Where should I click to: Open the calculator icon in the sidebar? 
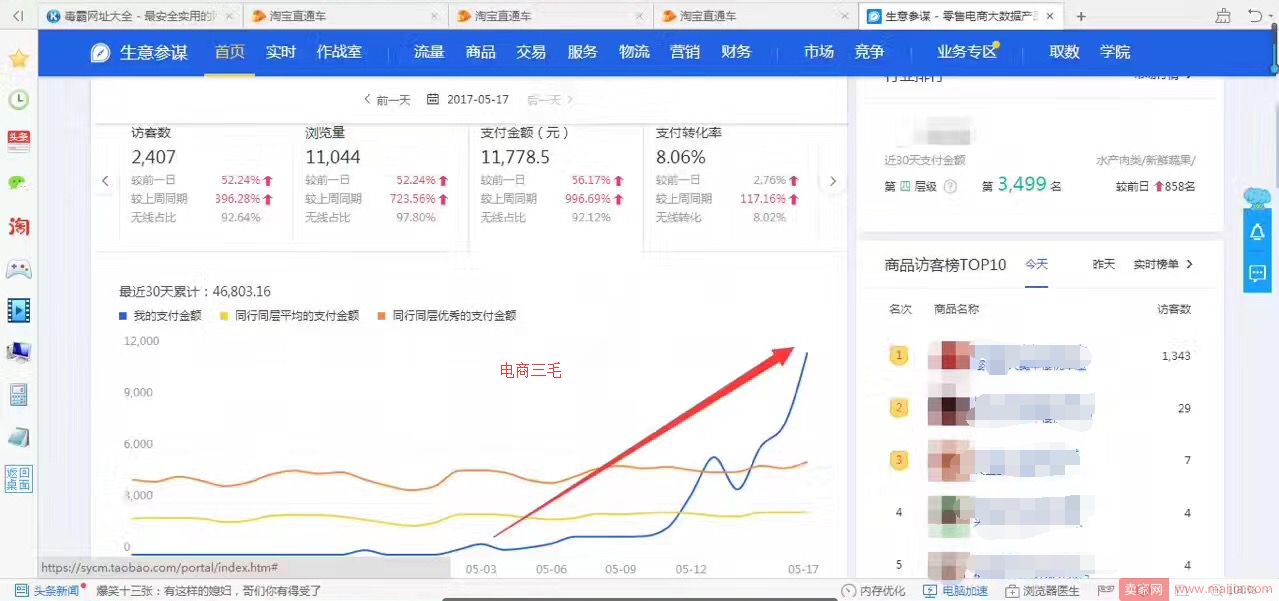[18, 394]
